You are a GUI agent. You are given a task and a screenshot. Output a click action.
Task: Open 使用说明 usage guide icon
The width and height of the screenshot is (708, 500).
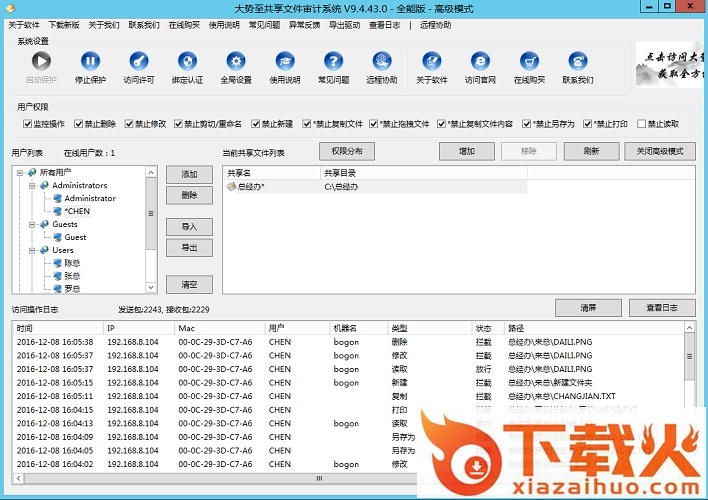[x=284, y=62]
